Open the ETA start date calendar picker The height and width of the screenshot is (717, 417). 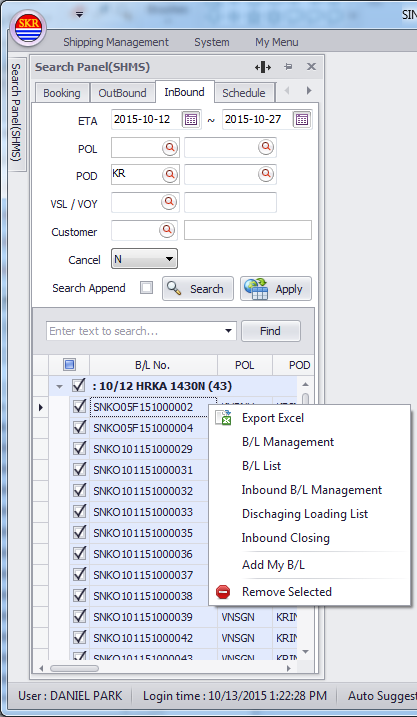[191, 120]
